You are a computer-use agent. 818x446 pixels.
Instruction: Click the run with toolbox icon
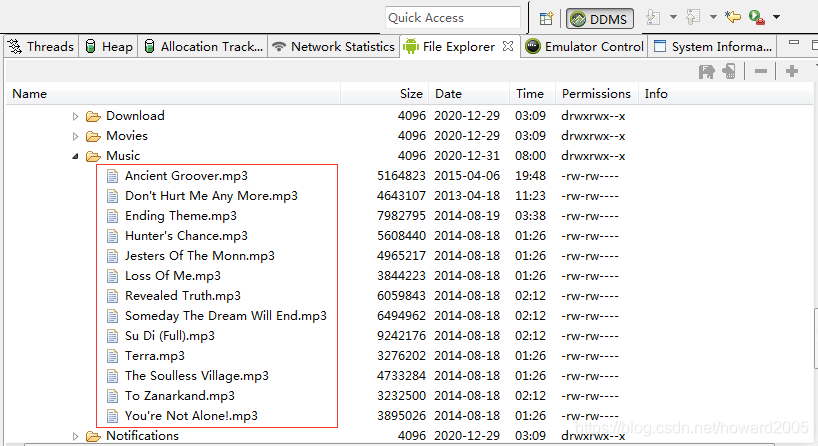[x=756, y=17]
